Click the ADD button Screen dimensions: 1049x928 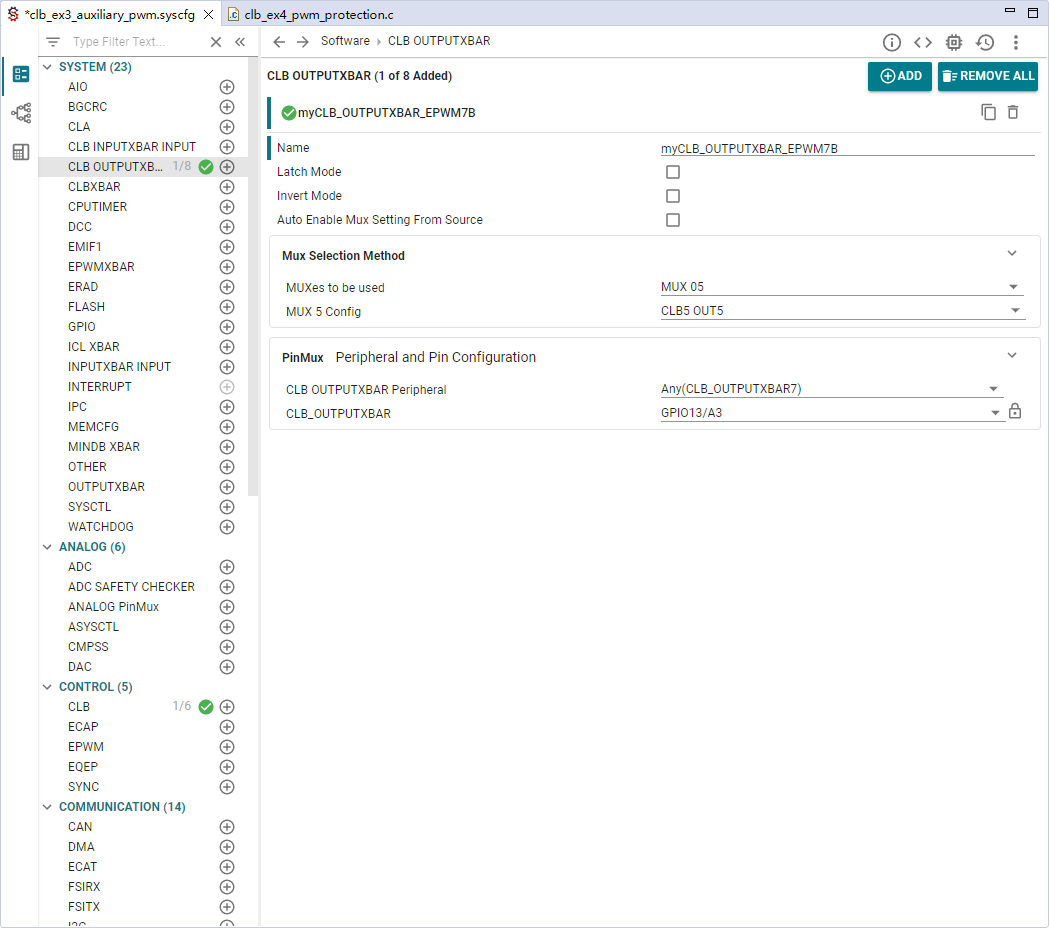coord(900,76)
